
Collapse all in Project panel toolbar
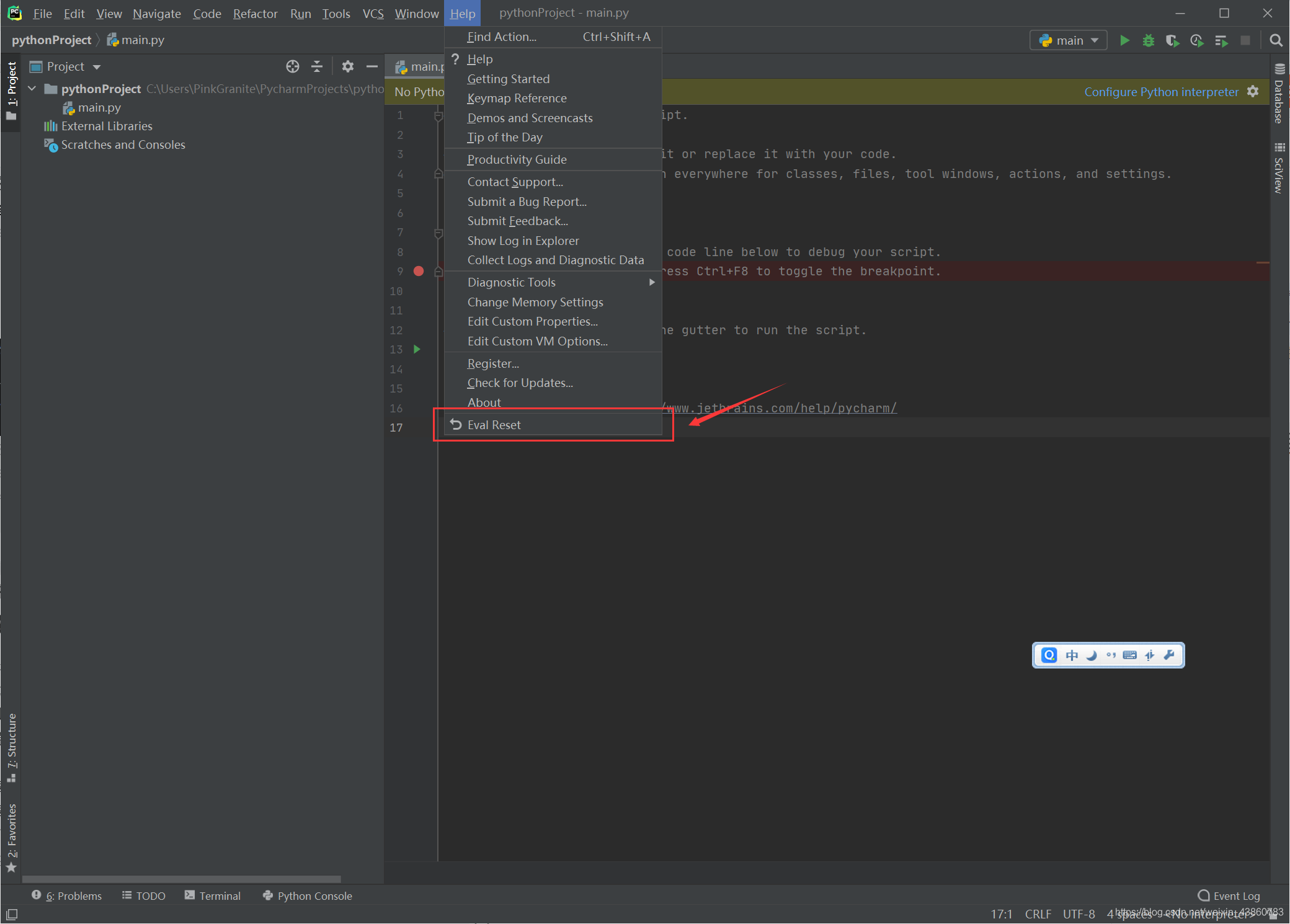(317, 66)
